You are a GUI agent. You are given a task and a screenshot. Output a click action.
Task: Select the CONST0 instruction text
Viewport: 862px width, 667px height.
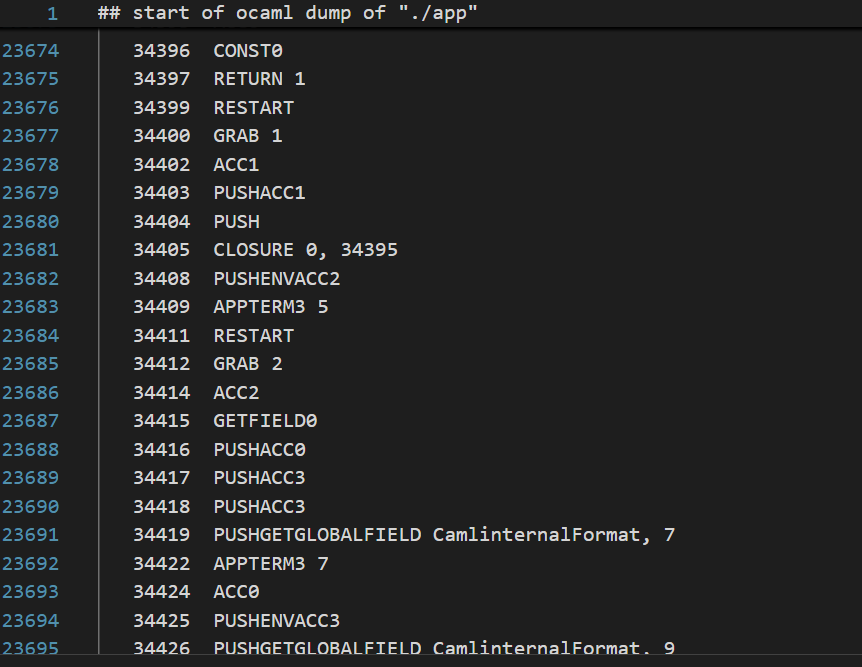(245, 50)
